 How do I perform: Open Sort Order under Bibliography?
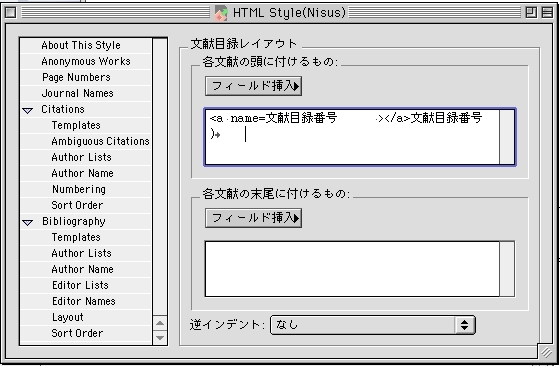click(x=86, y=334)
